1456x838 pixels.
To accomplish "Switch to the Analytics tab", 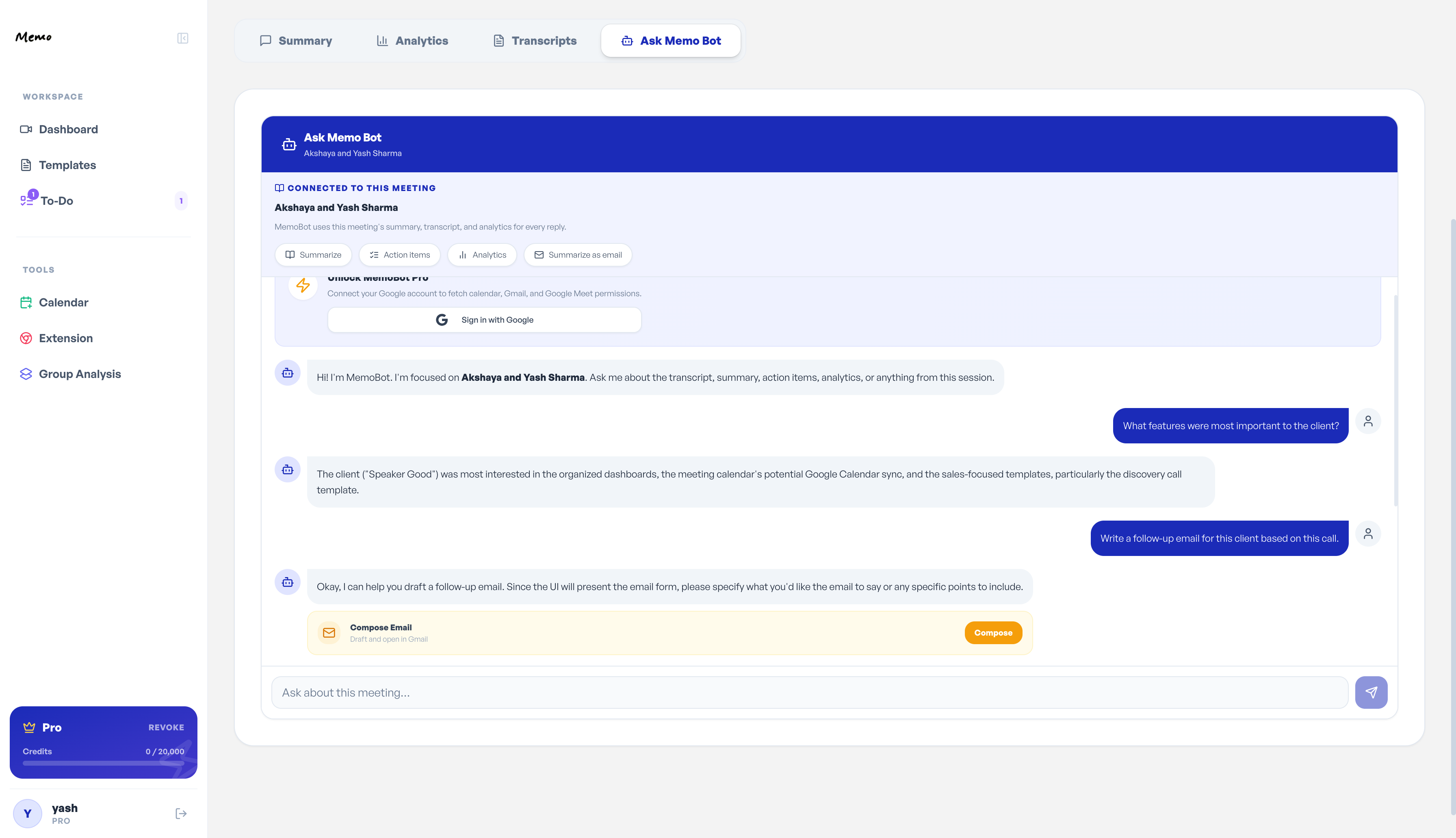I will (412, 41).
